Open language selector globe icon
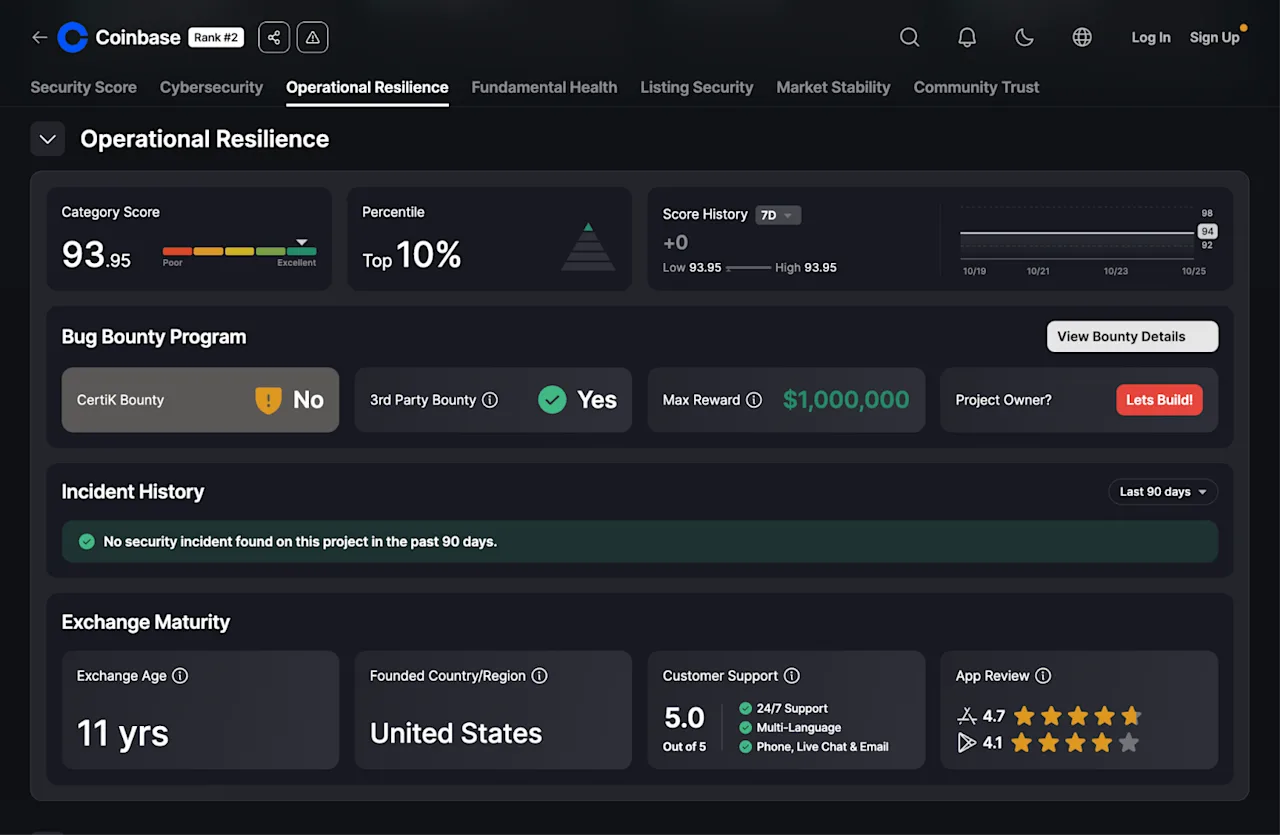Screen dimensions: 1280x835 [1082, 38]
